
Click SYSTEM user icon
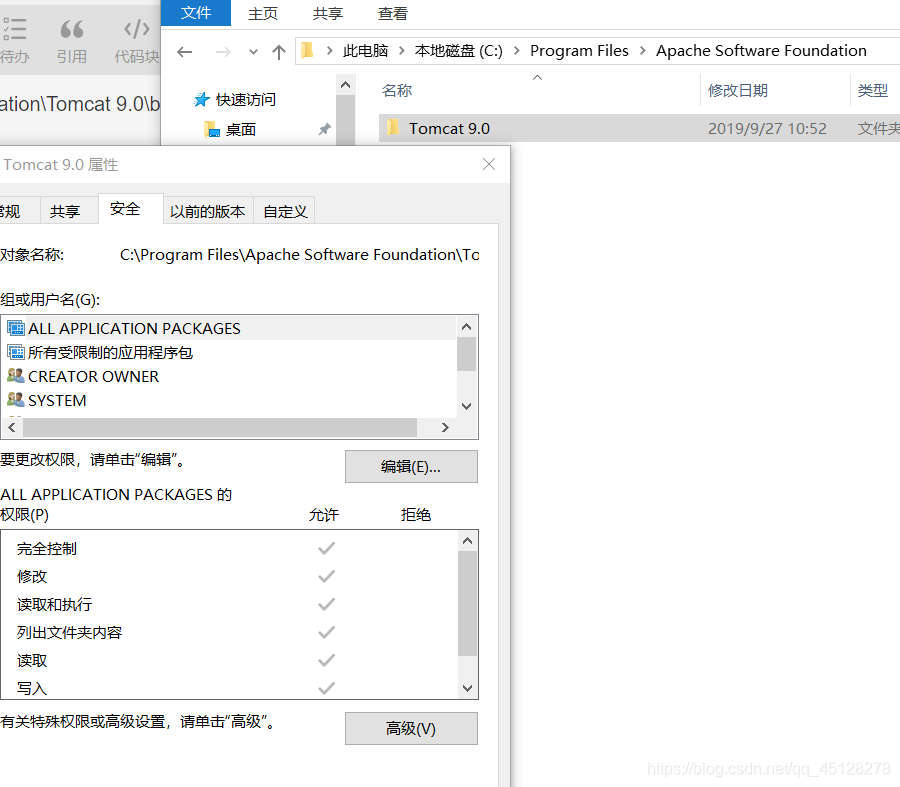point(16,400)
